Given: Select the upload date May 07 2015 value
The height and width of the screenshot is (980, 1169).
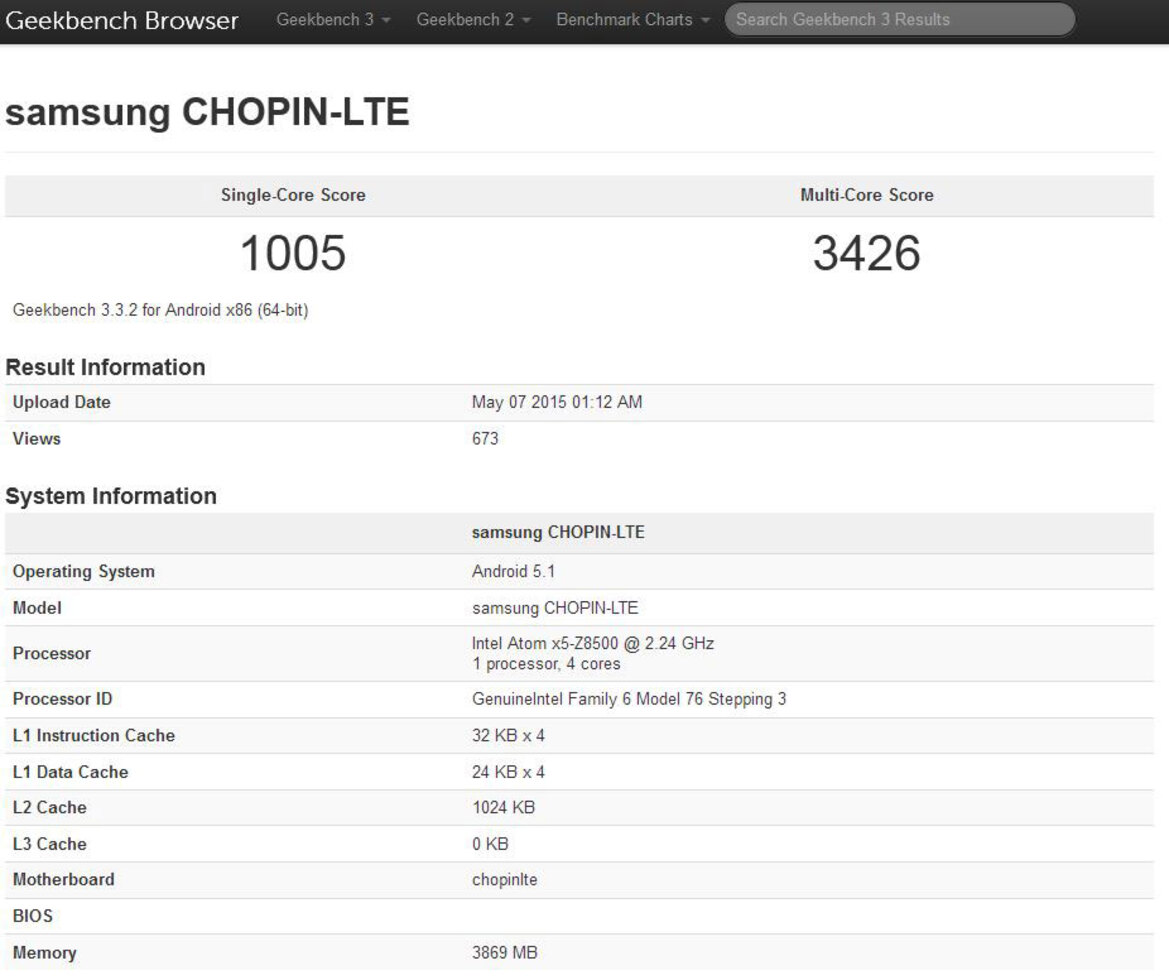Looking at the screenshot, I should [557, 403].
